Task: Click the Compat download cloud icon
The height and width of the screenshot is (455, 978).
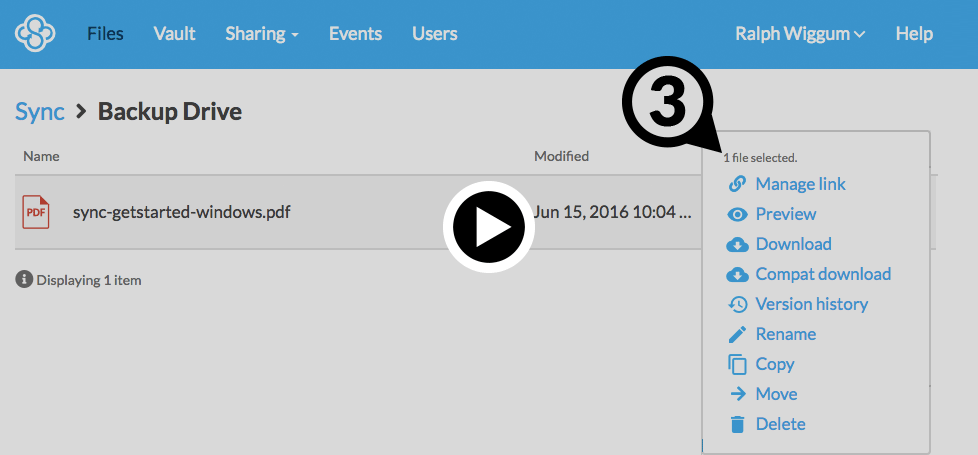Action: [x=737, y=274]
